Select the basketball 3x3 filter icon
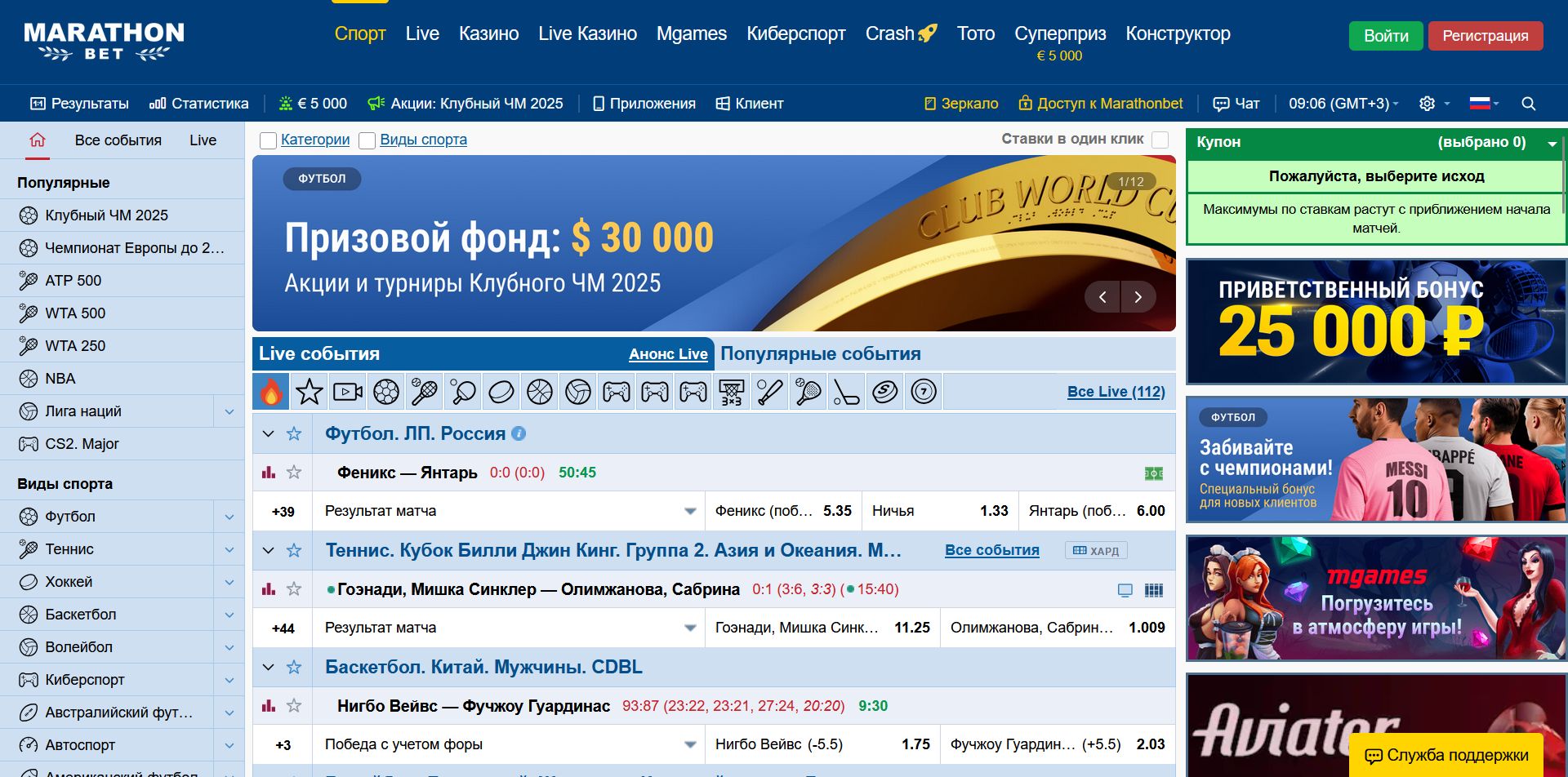 pyautogui.click(x=731, y=391)
